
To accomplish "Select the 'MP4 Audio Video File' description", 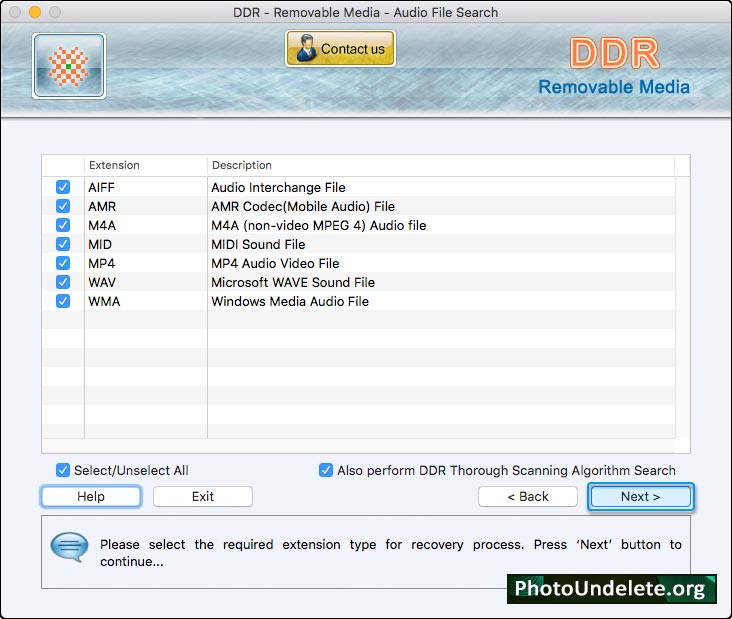I will [275, 263].
